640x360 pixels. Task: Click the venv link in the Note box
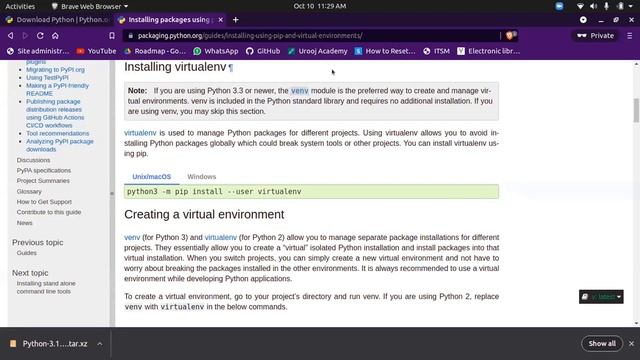[x=300, y=91]
